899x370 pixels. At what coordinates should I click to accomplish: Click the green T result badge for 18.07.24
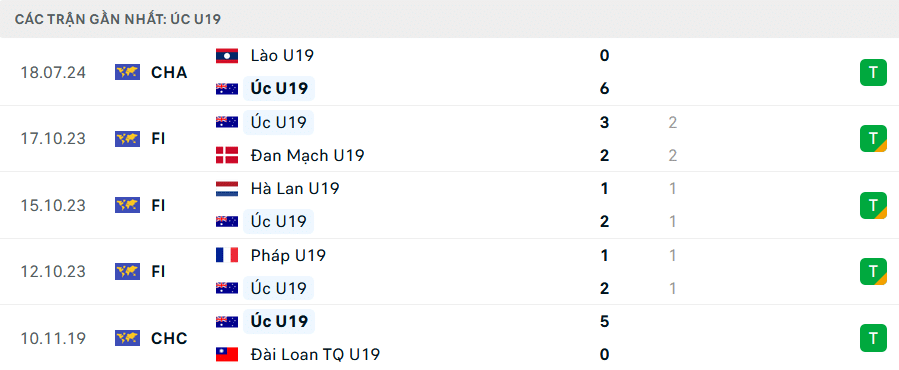(873, 72)
